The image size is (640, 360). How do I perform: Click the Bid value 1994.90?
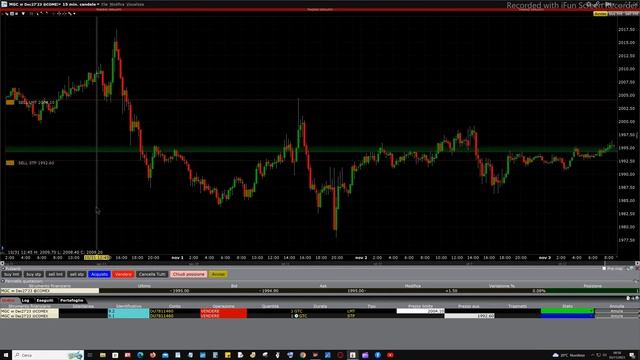click(x=269, y=291)
